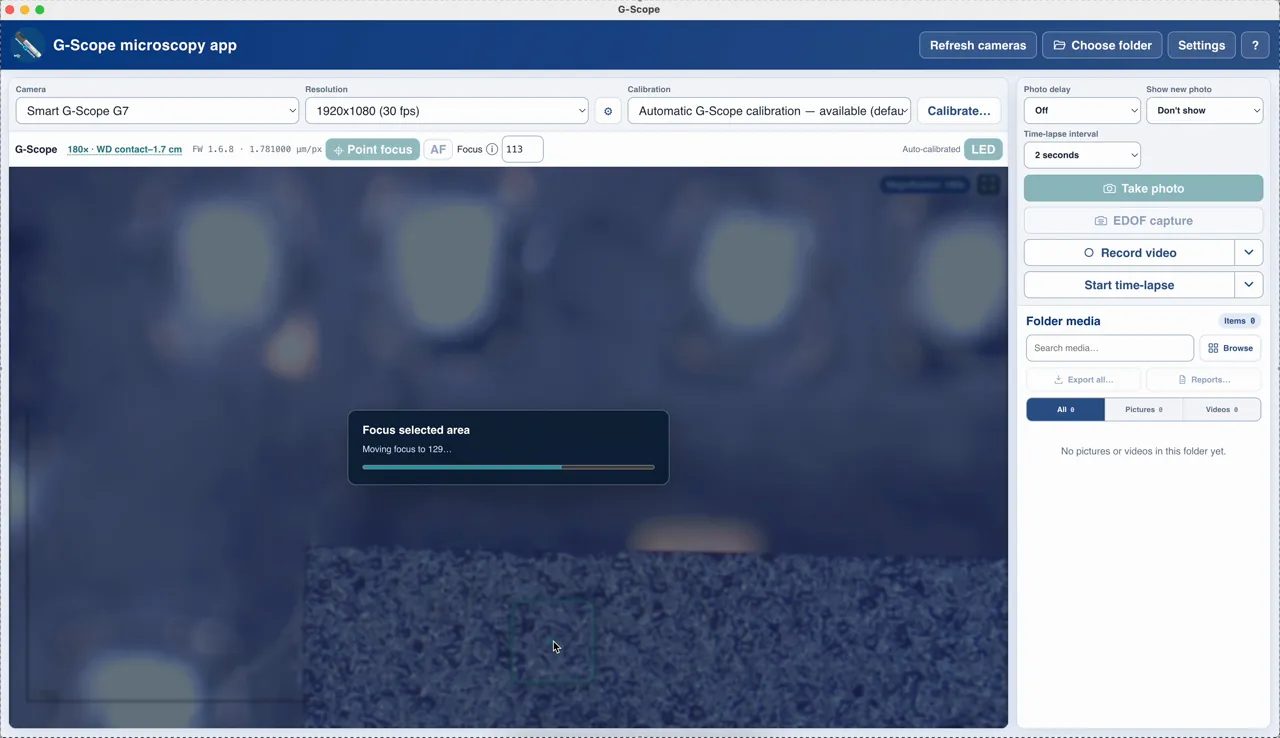This screenshot has height=738, width=1280.
Task: Toggle the LED light
Action: (983, 150)
